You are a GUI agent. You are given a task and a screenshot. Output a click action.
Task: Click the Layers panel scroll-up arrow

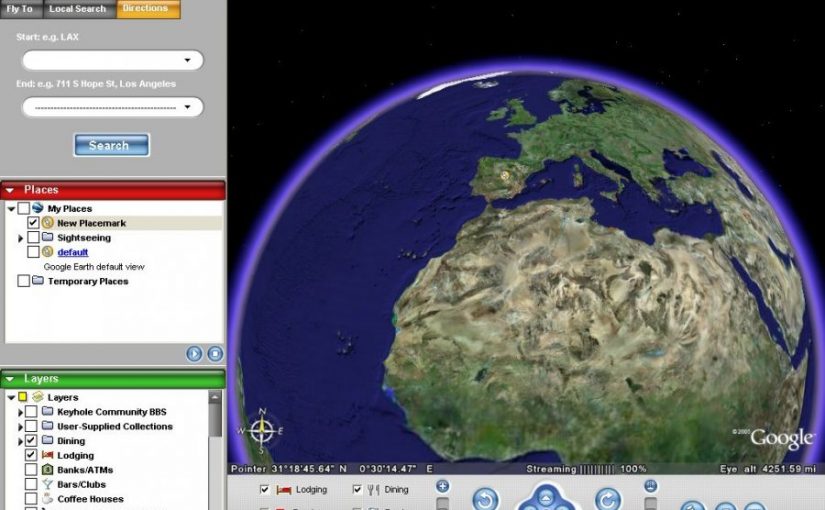(215, 397)
